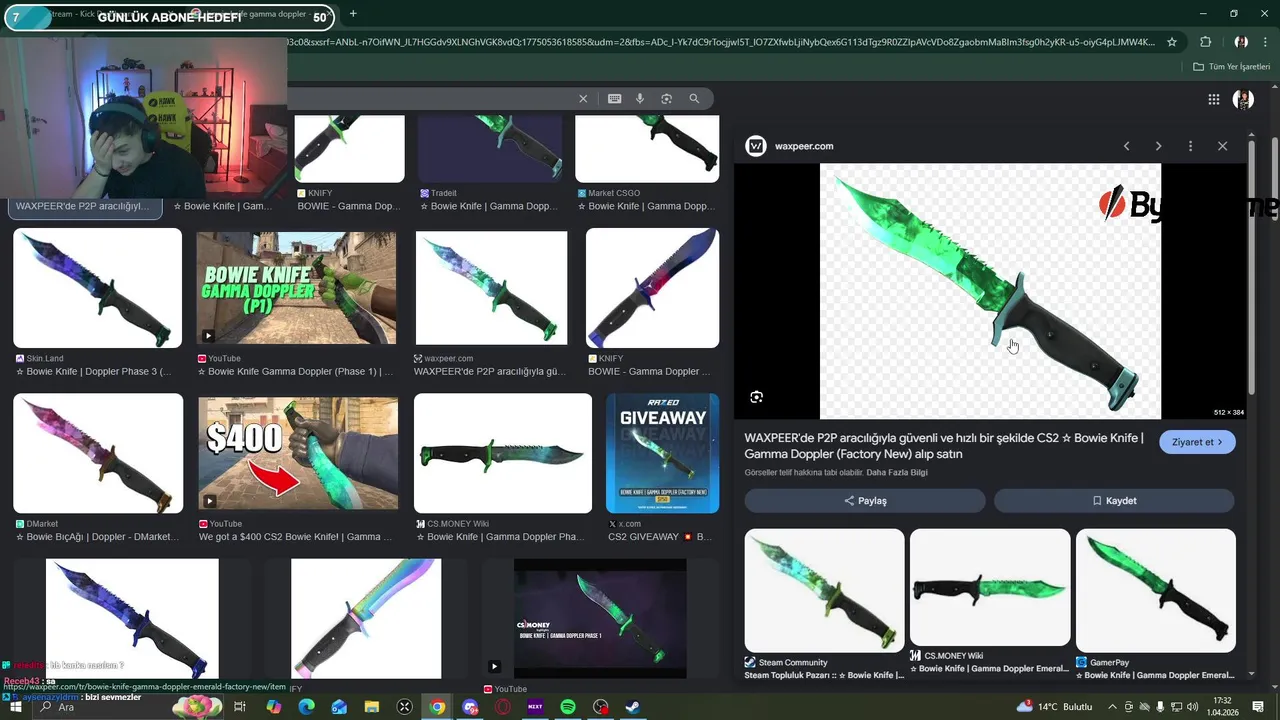
Task: Open the Google apps grid
Action: [x=1213, y=99]
